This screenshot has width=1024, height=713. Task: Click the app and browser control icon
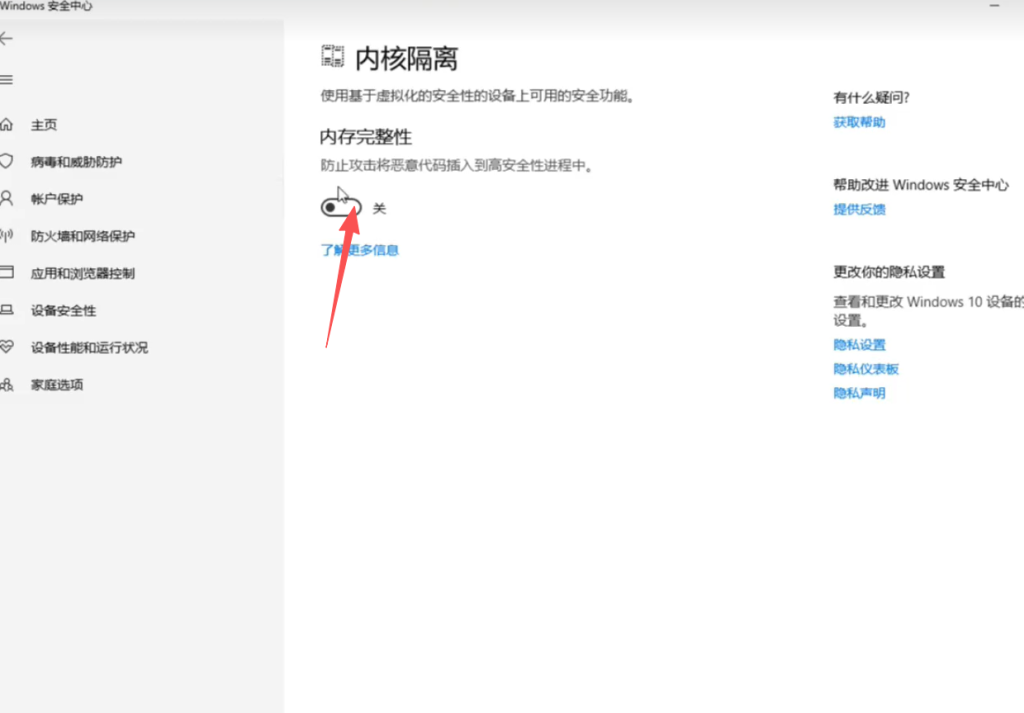(7, 273)
